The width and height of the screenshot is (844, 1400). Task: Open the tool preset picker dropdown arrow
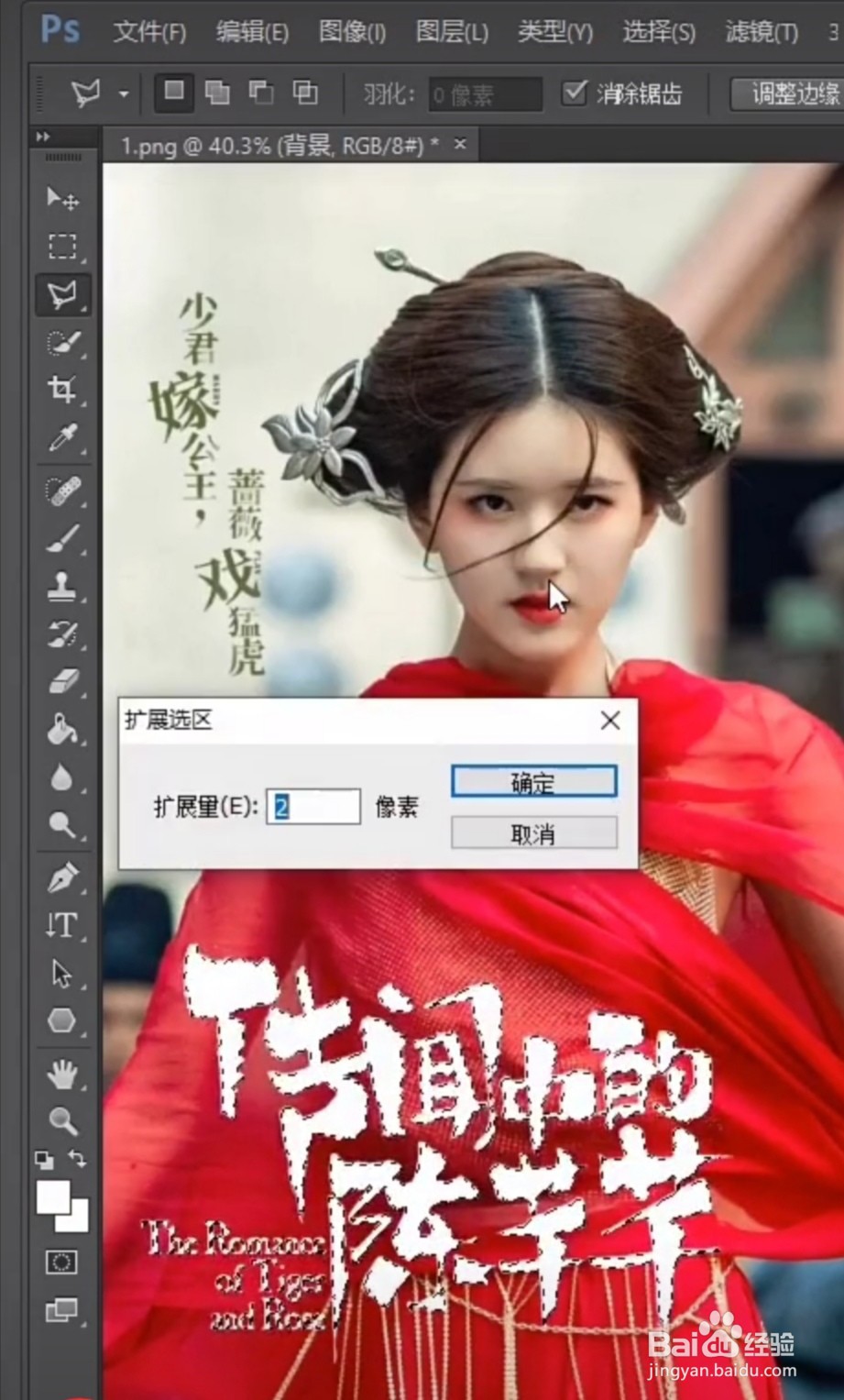(123, 94)
